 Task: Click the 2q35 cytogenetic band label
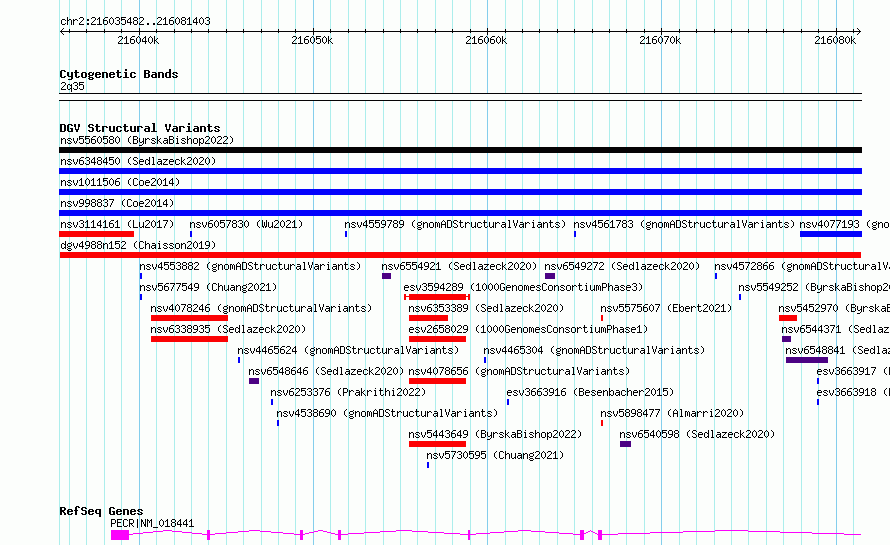coord(72,86)
